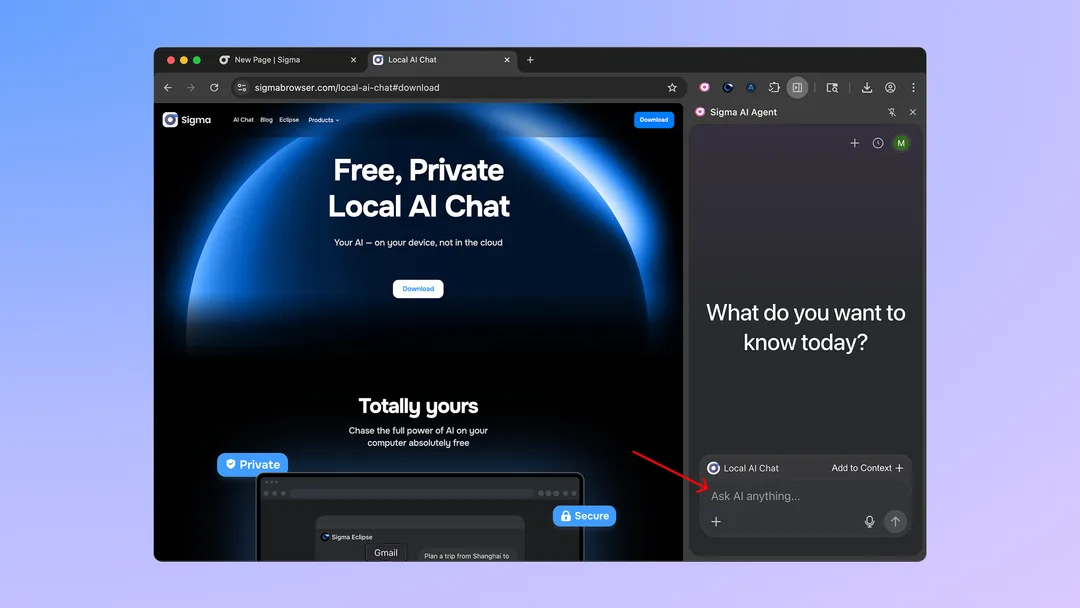Viewport: 1080px width, 608px height.
Task: Open chat history clock icon
Action: pyautogui.click(x=878, y=143)
